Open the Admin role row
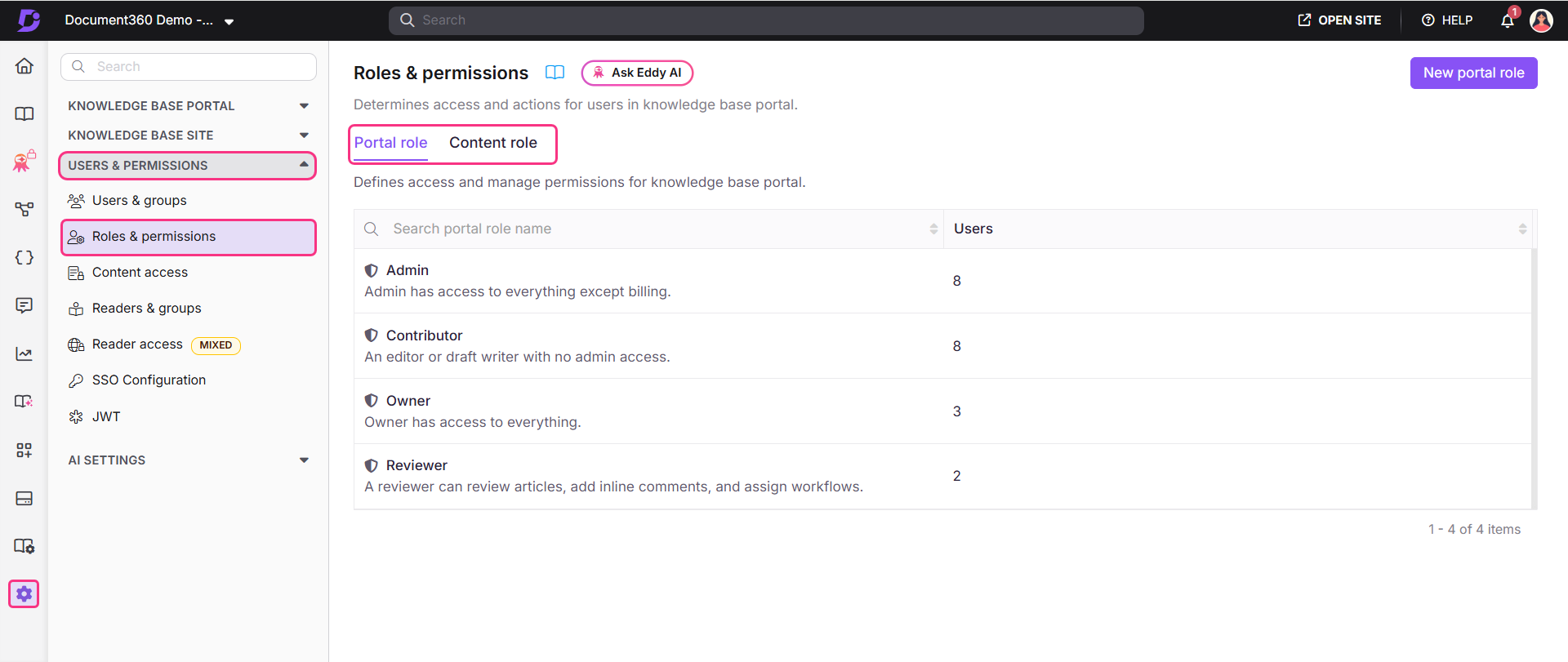Image resolution: width=1568 pixels, height=662 pixels. [942, 281]
